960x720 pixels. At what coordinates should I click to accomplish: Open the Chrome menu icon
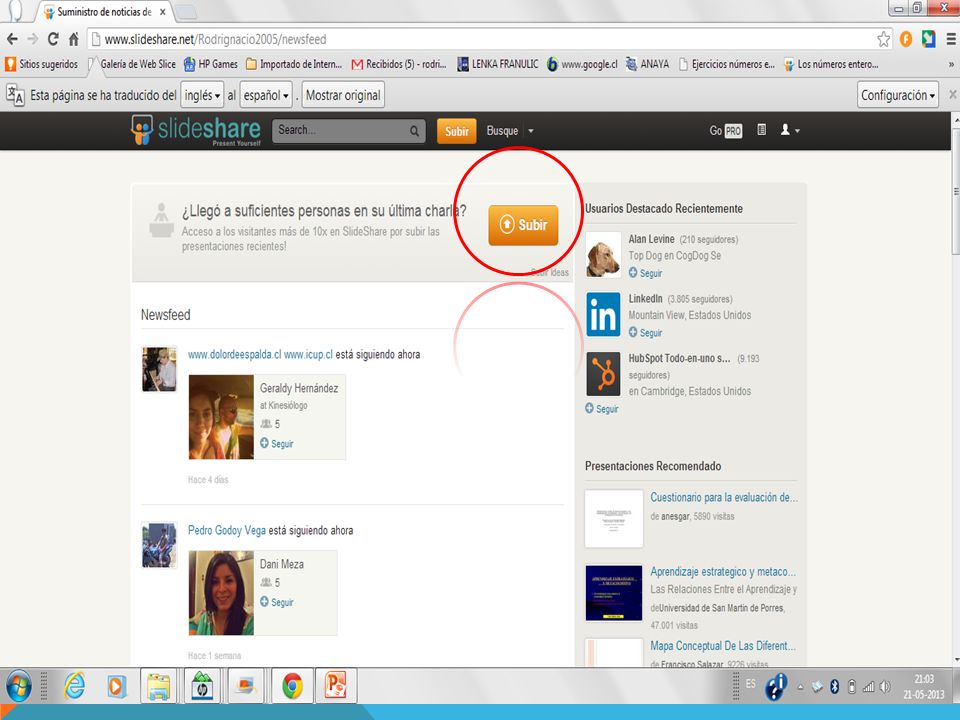tap(951, 39)
